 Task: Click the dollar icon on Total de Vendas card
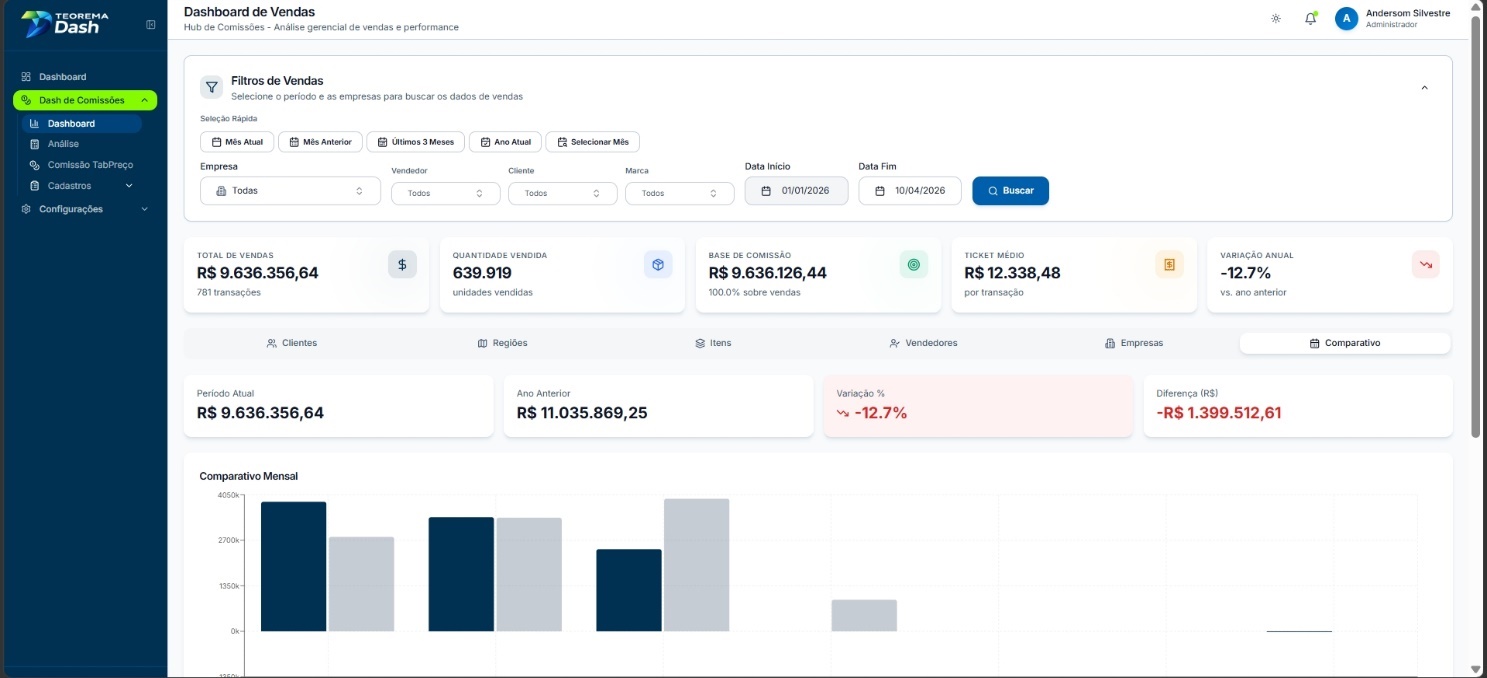tap(402, 264)
